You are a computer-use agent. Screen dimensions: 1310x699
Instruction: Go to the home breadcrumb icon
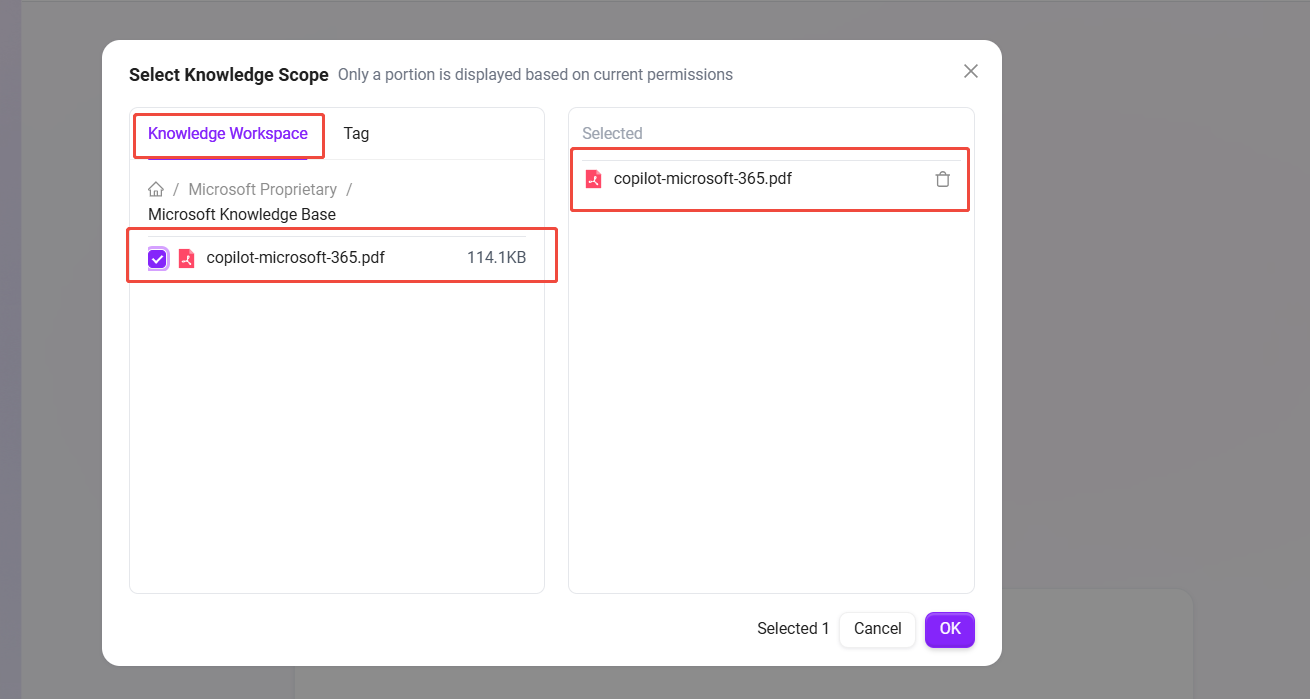click(156, 189)
